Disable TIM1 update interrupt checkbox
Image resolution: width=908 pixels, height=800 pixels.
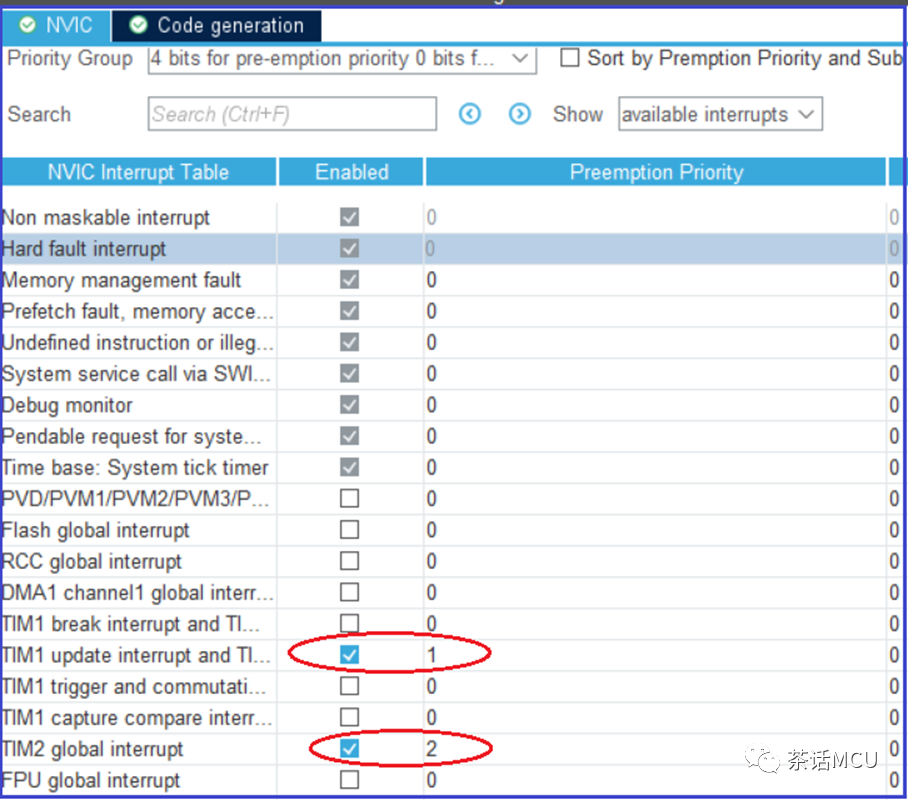349,655
